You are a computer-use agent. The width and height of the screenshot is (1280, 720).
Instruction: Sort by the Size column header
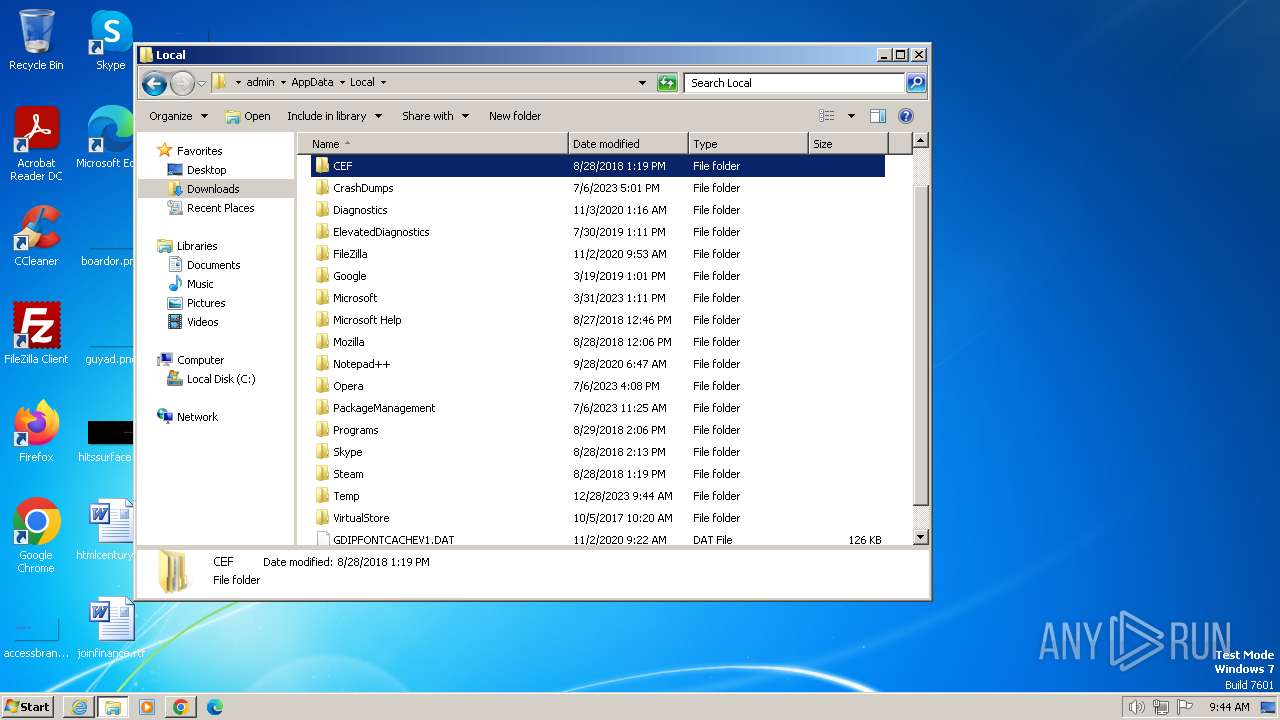coord(848,144)
